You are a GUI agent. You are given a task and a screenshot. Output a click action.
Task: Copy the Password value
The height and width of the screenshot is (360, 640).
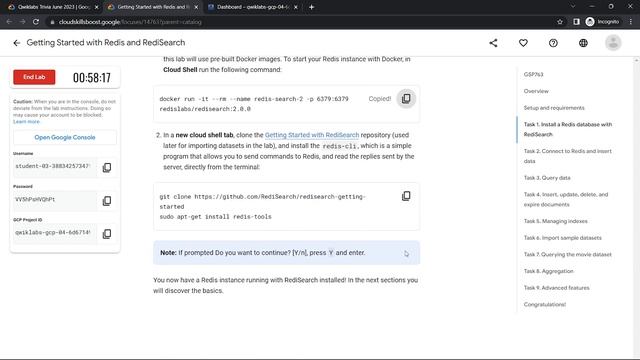coord(107,200)
